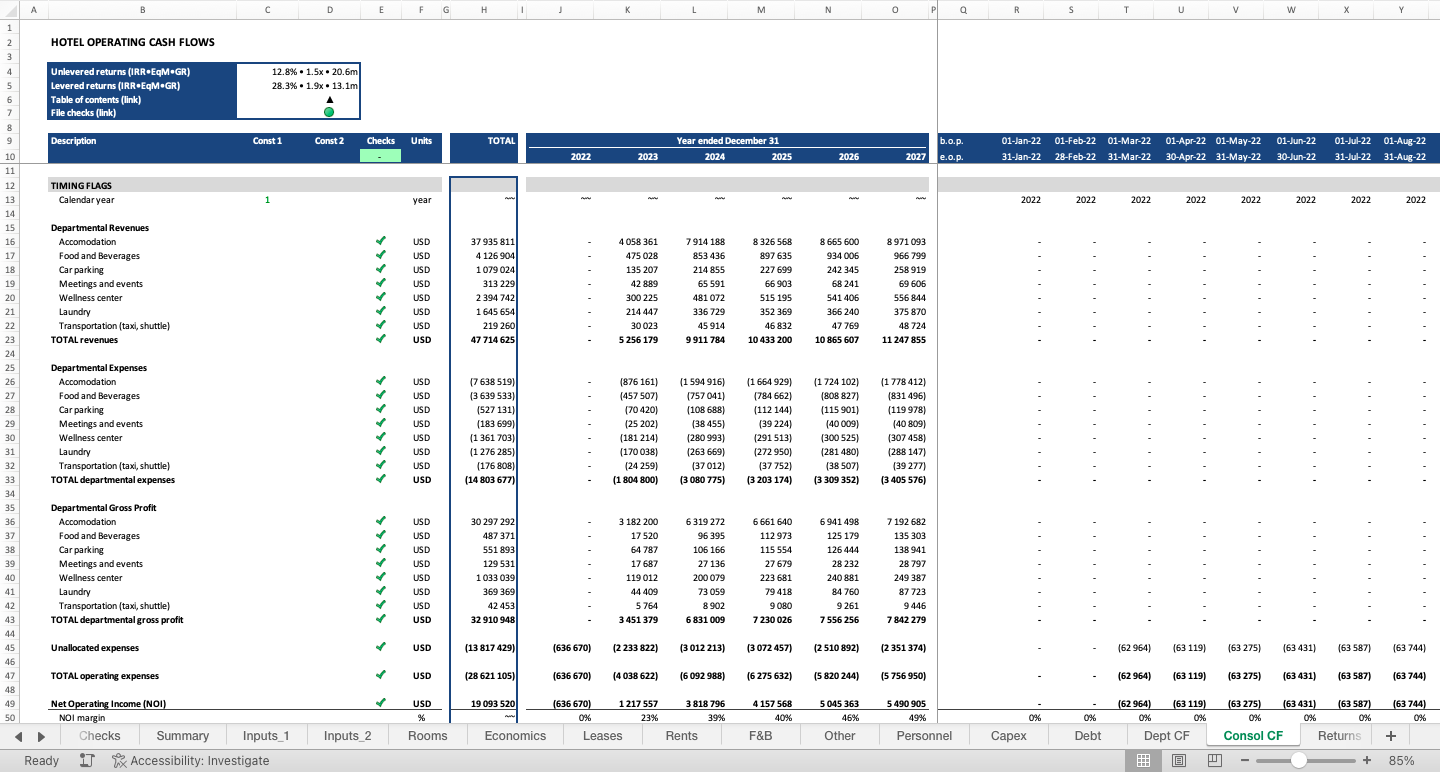Switch to the Personnel sheet tab
Screen dimensions: 1440x772
click(x=924, y=735)
